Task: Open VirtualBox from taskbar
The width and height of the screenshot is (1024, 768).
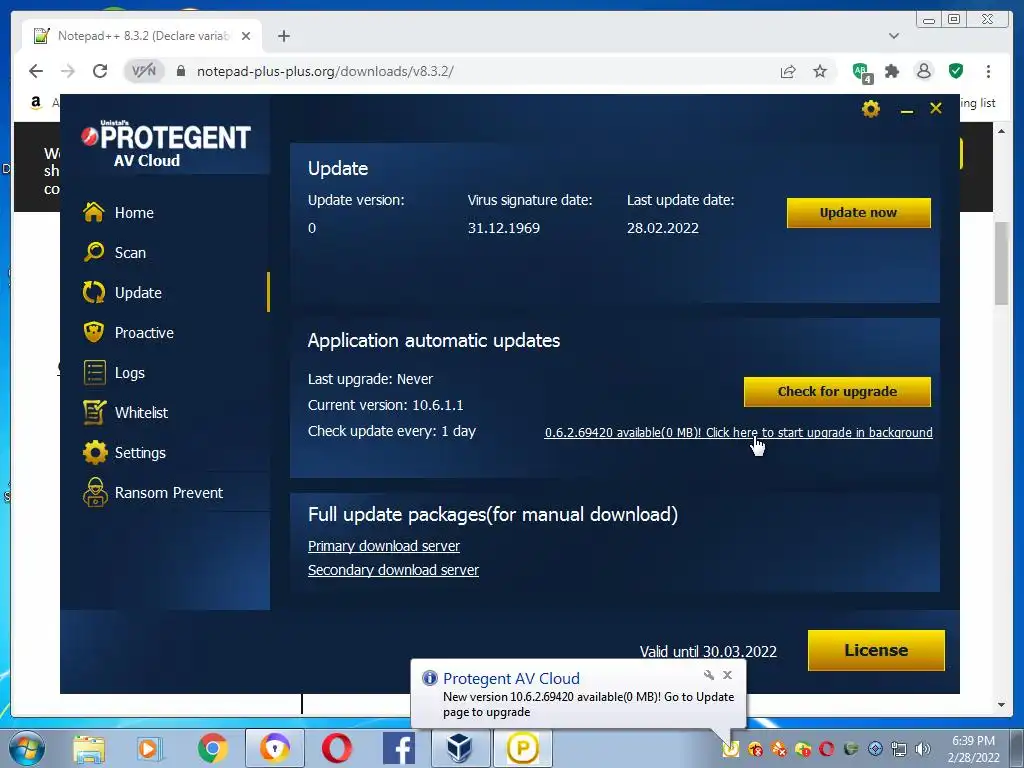Action: click(459, 748)
